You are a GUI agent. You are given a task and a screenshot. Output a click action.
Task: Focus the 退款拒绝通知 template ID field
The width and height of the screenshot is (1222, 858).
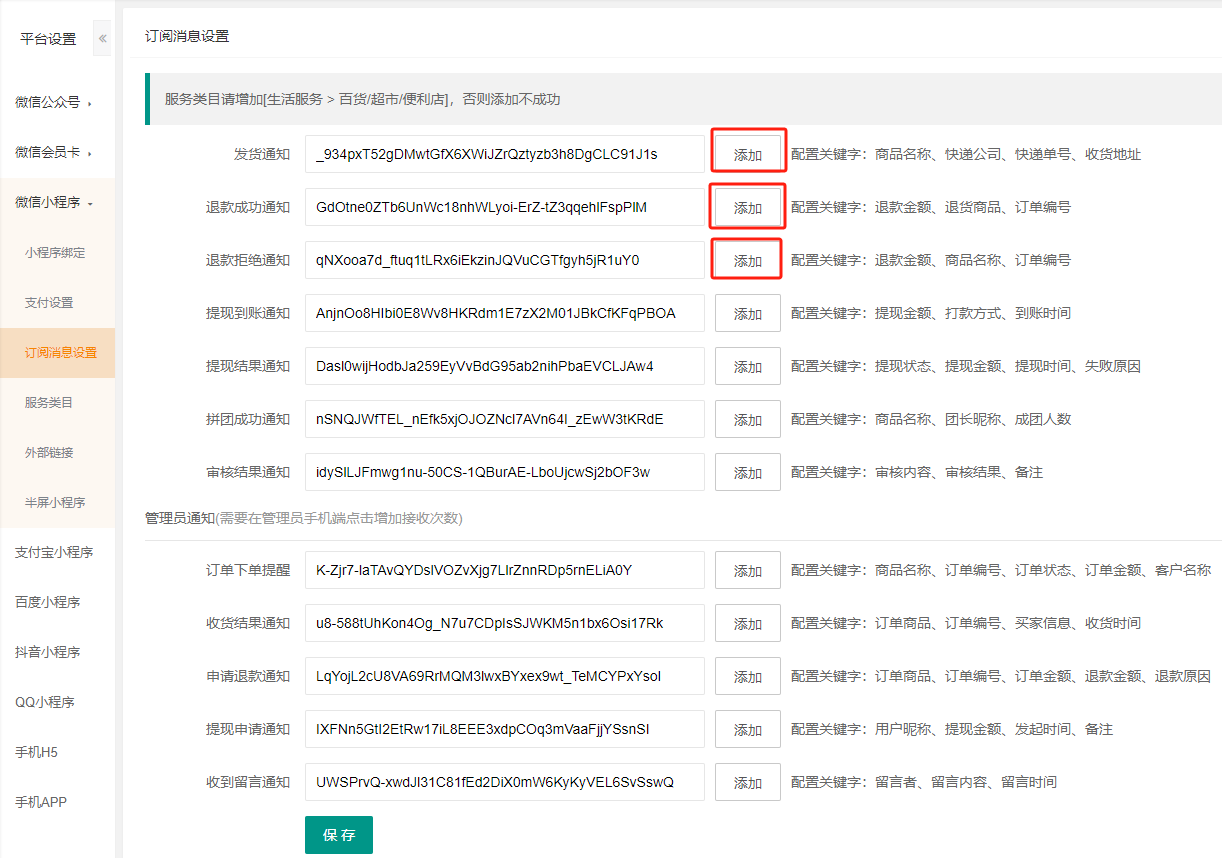(x=504, y=260)
